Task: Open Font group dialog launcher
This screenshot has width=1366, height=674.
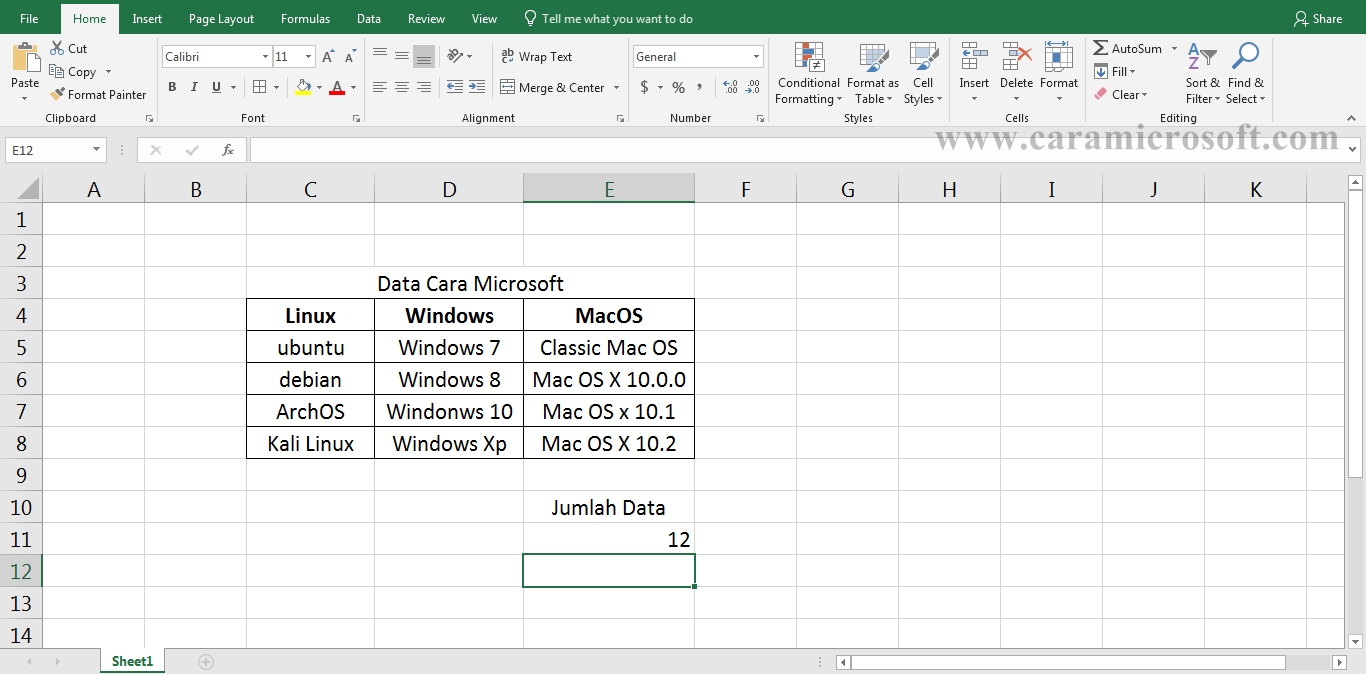Action: pos(356,118)
